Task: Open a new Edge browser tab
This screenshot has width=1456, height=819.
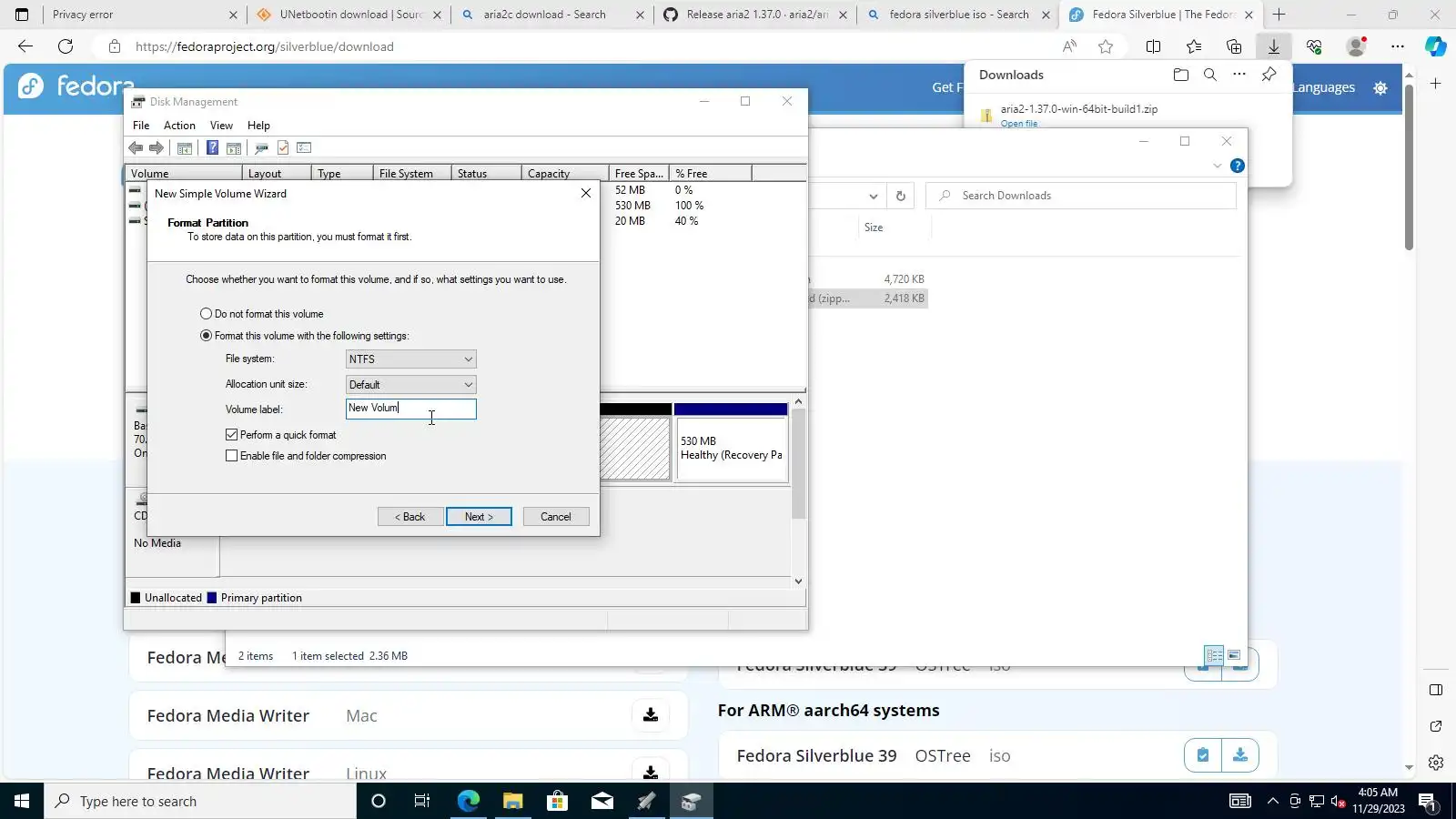Action: coord(1279,15)
